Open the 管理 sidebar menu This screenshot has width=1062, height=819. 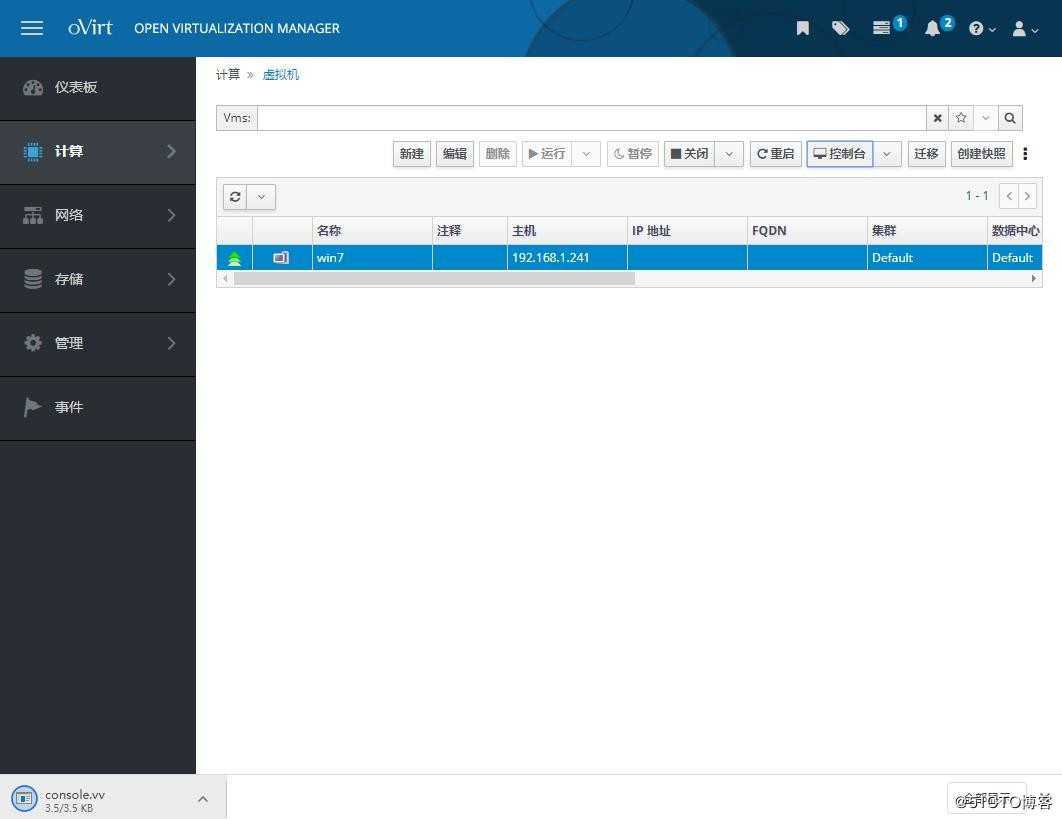[x=98, y=343]
